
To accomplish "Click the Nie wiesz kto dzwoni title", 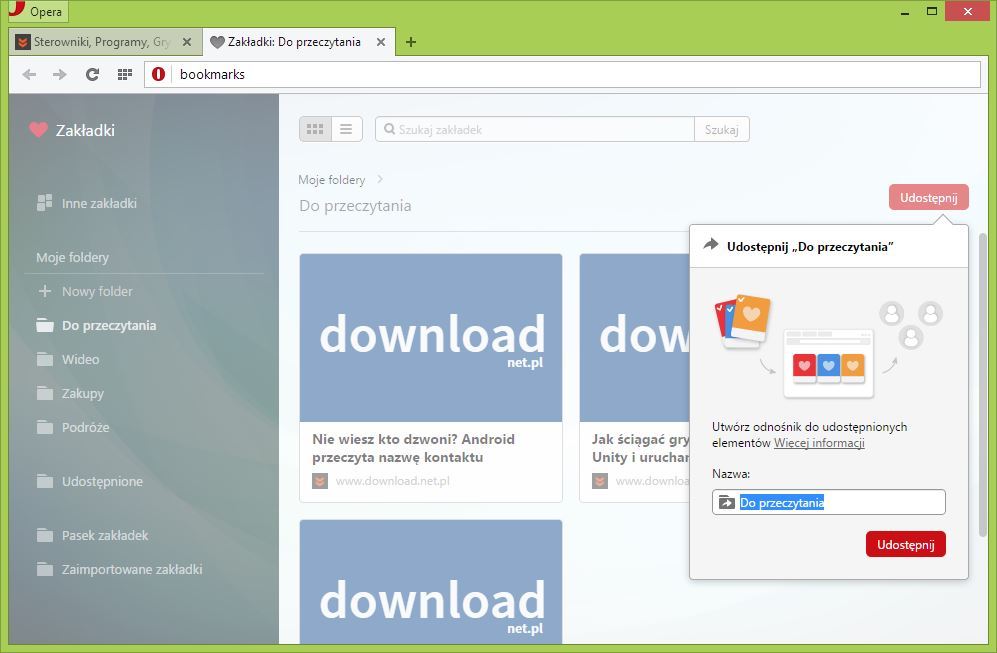I will click(x=413, y=448).
